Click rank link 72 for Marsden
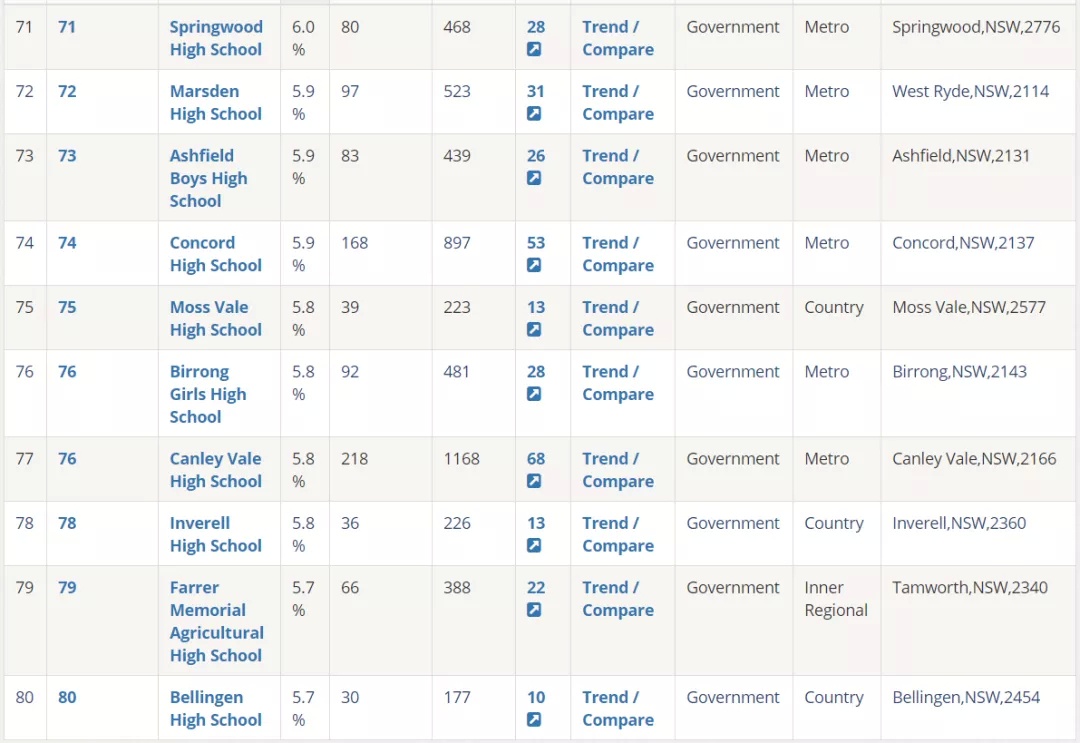The height and width of the screenshot is (743, 1080). coord(67,91)
